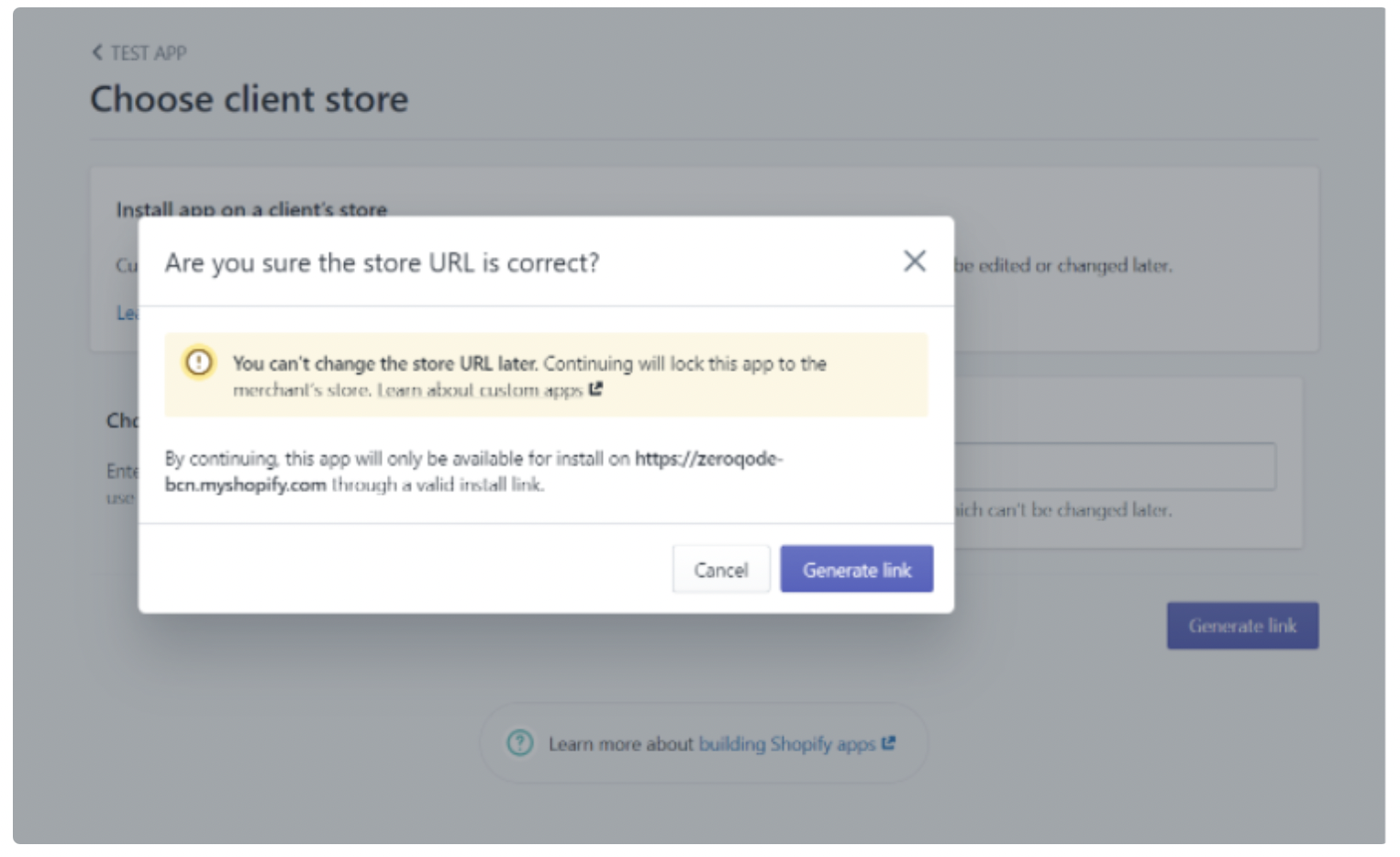Image resolution: width=1400 pixels, height=857 pixels.
Task: Click the dimmed Generate link page button
Action: pos(1241,626)
